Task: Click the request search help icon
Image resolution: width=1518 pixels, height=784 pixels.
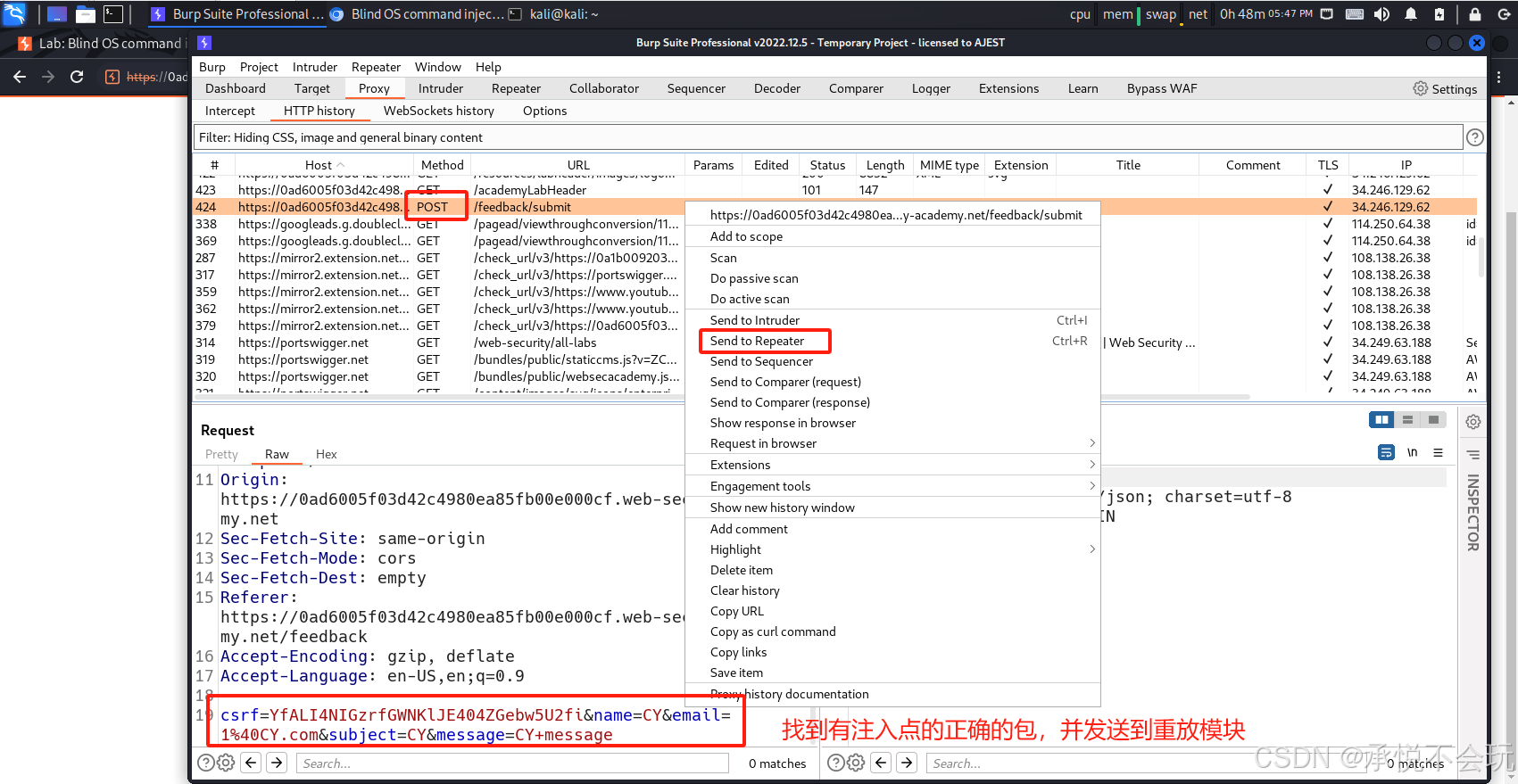Action: [x=205, y=763]
